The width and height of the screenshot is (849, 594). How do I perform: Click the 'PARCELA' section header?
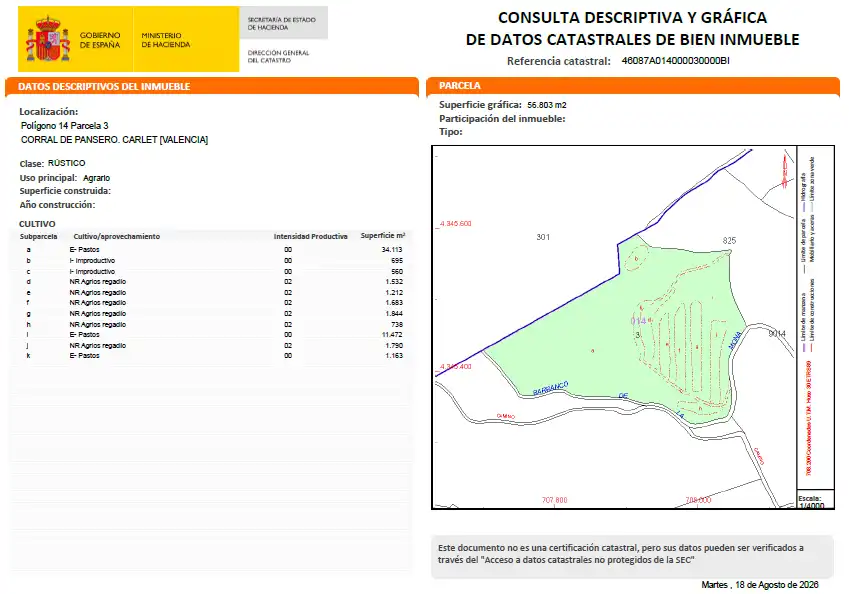460,86
